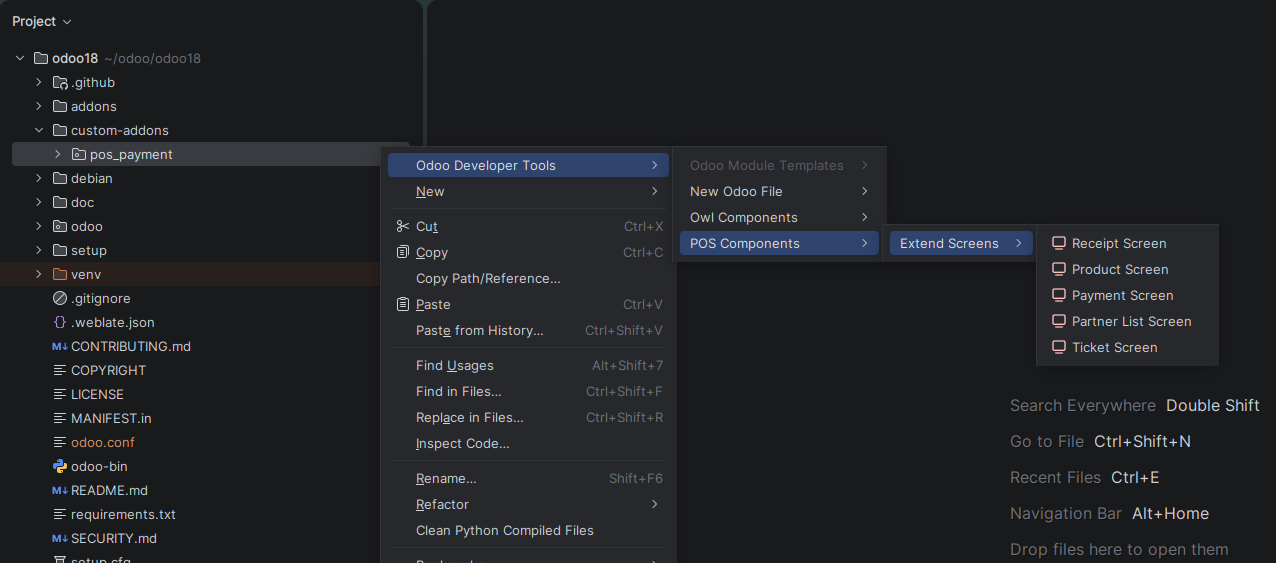The image size is (1276, 563).
Task: Click the Product Screen monitor icon
Action: point(1059,269)
